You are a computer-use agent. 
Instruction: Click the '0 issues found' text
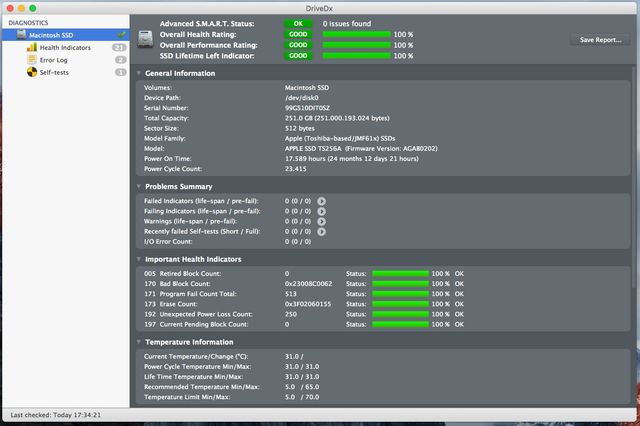(347, 24)
